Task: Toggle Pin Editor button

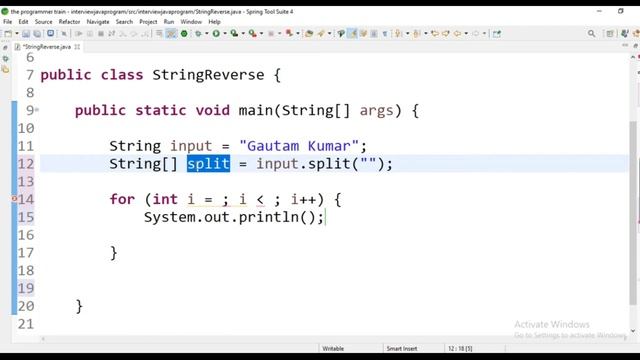Action: point(497,33)
